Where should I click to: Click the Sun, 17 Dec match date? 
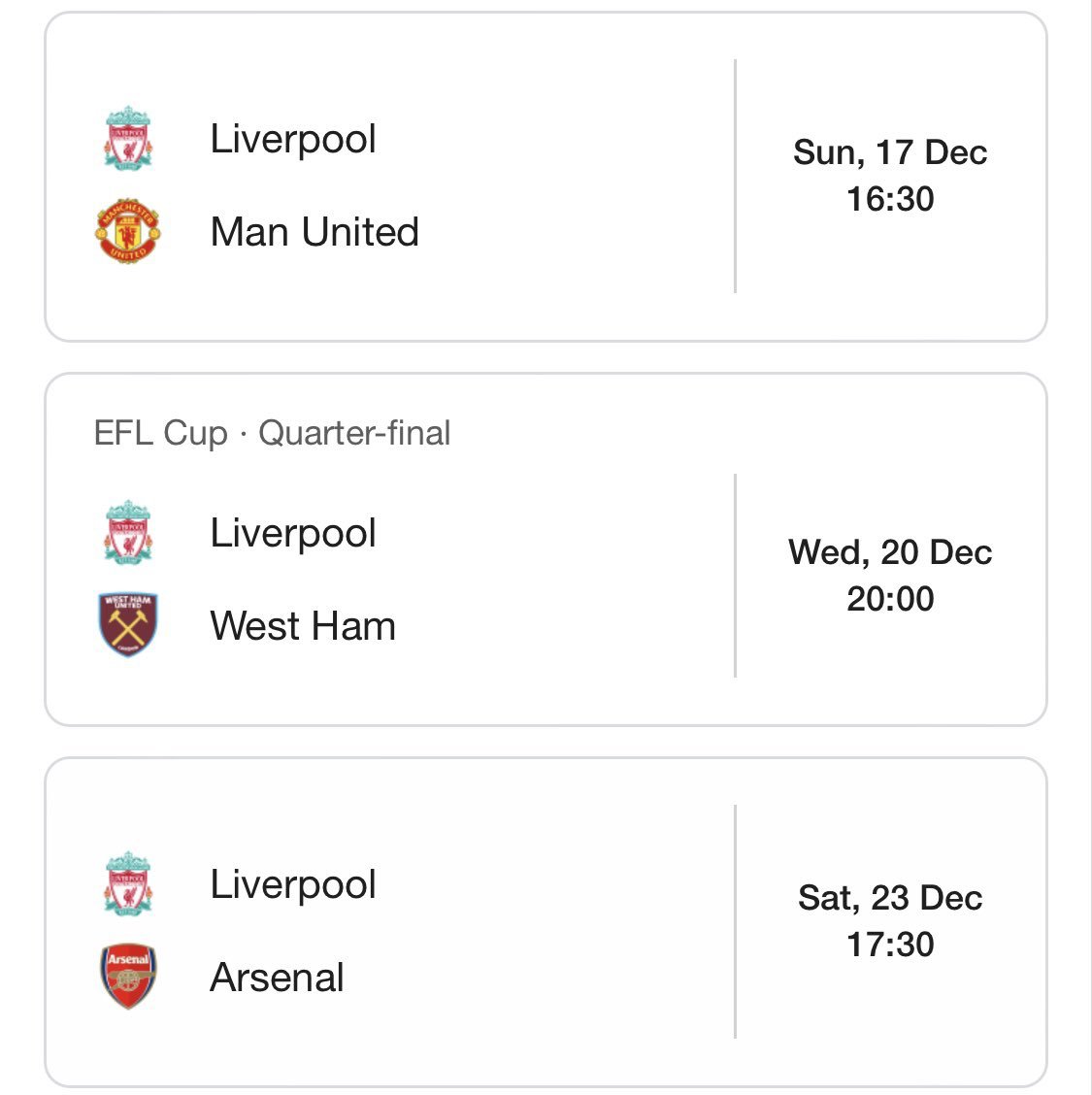point(890,152)
